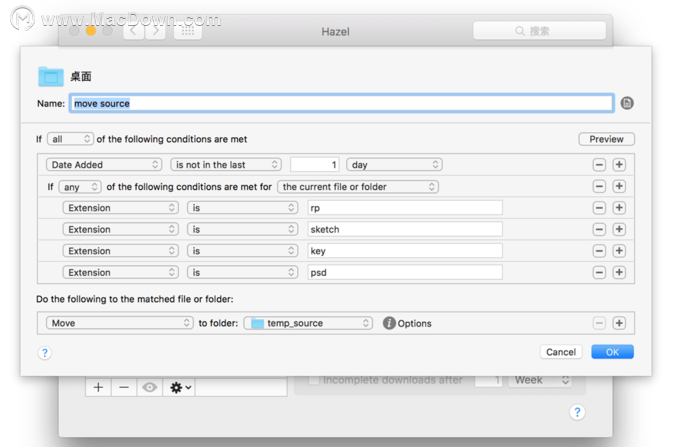The width and height of the screenshot is (677, 447).
Task: Add a condition after the 'rp' row
Action: [x=619, y=208]
